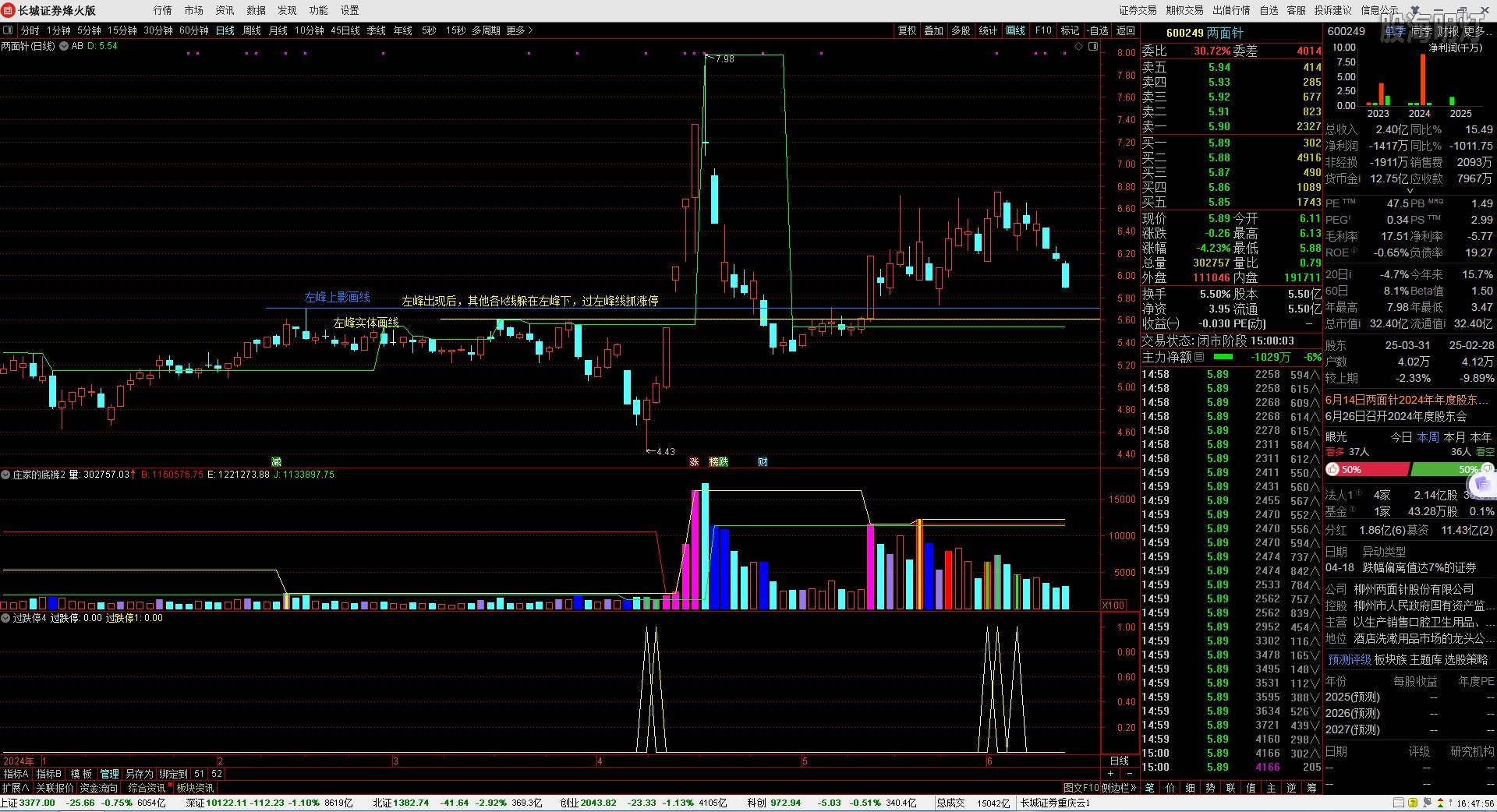Image resolution: width=1497 pixels, height=812 pixels.
Task: Click the 榜跌 marker under the price chart
Action: pyautogui.click(x=718, y=462)
